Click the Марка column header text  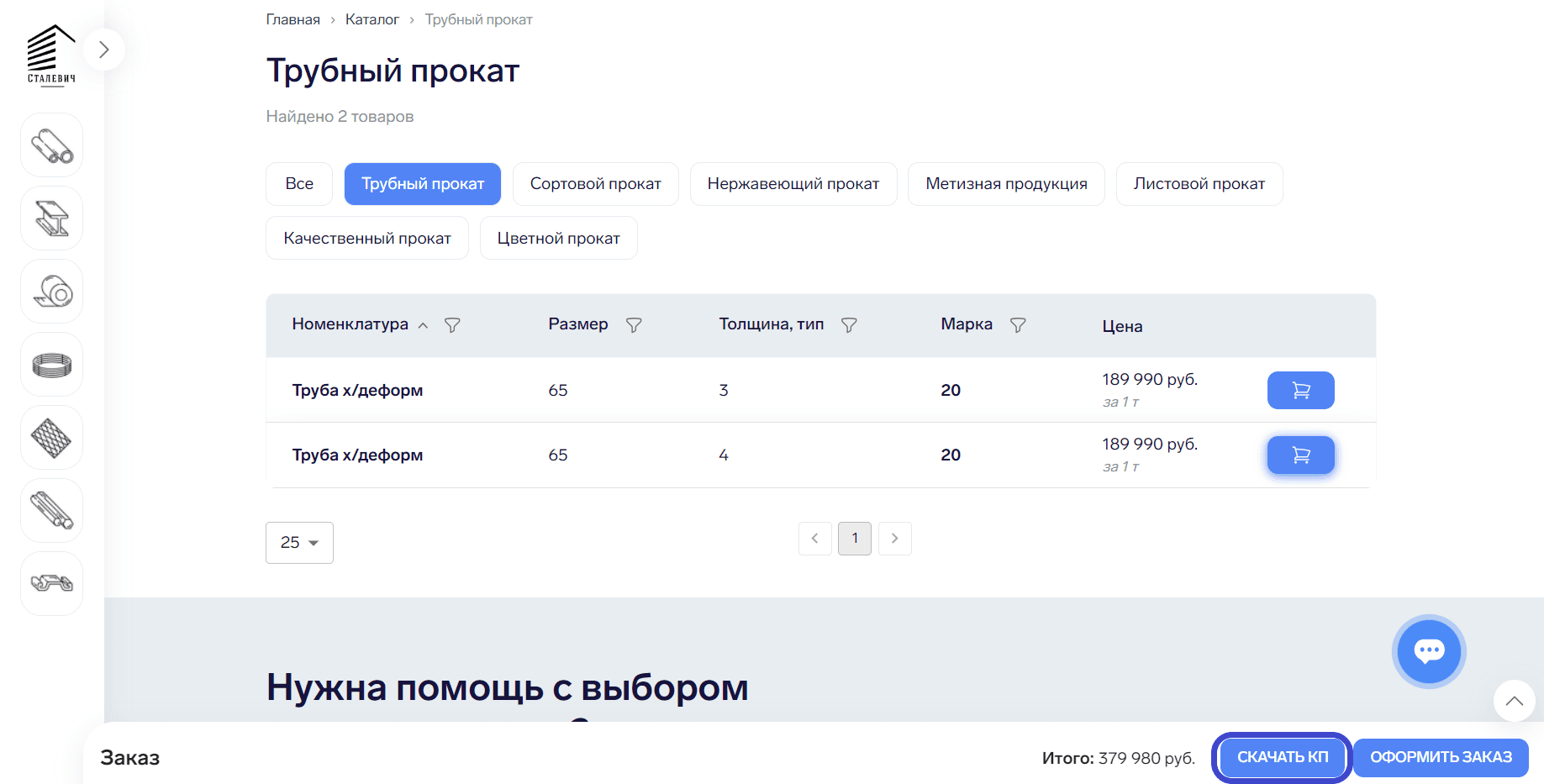(967, 324)
